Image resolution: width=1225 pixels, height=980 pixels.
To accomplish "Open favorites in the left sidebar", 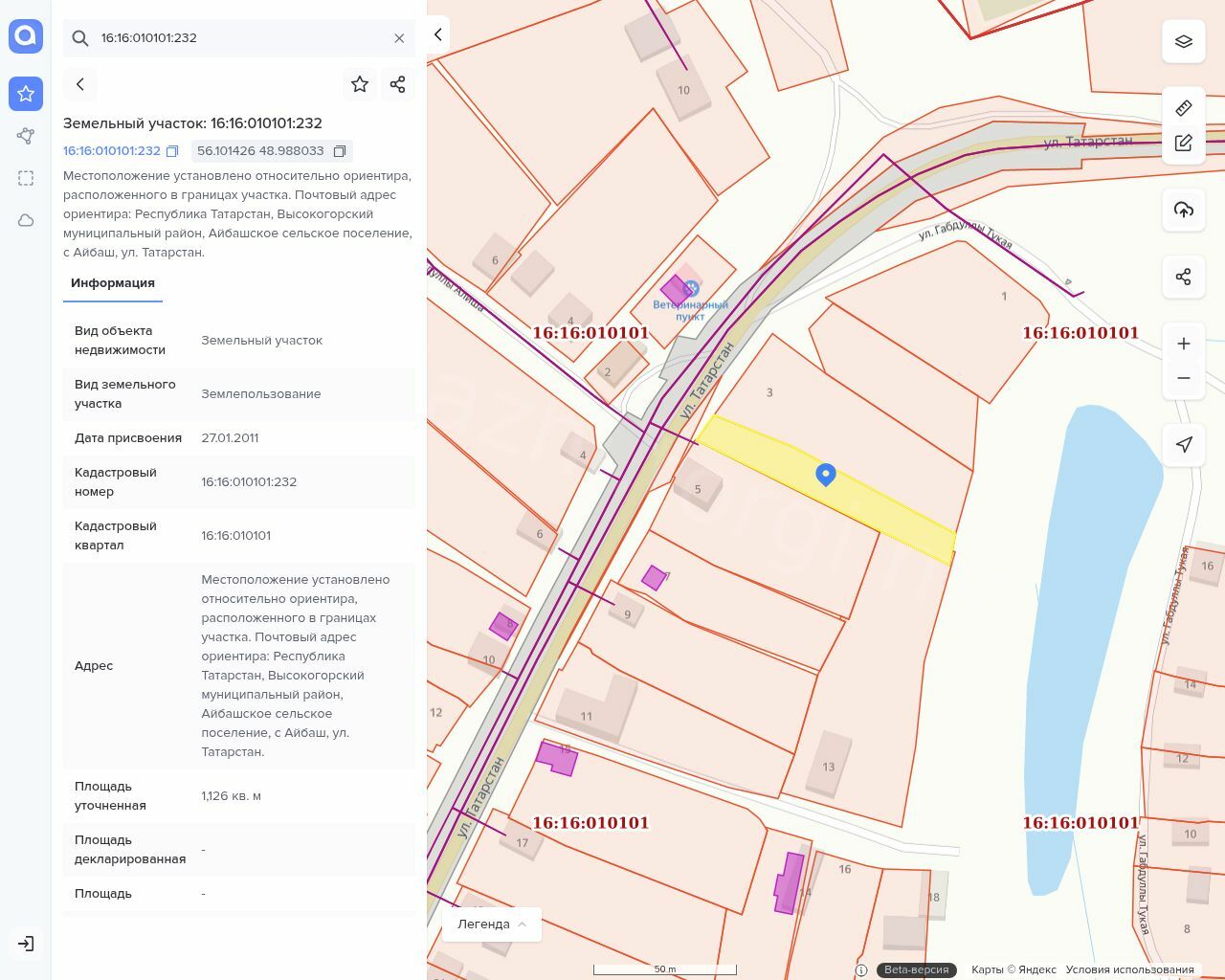I will (26, 94).
